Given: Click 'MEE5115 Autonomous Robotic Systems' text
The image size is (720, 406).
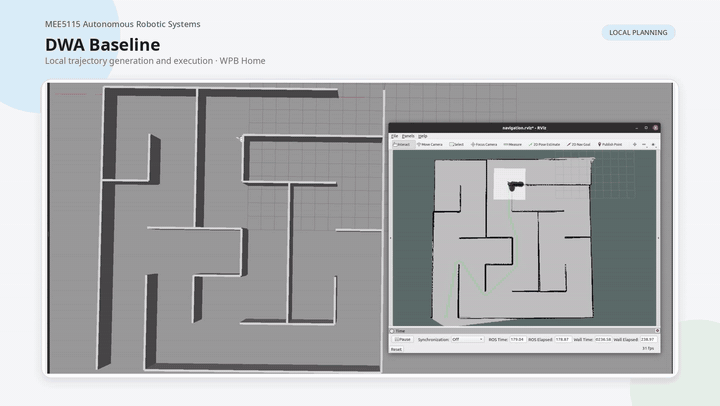Looking at the screenshot, I should 123,24.
